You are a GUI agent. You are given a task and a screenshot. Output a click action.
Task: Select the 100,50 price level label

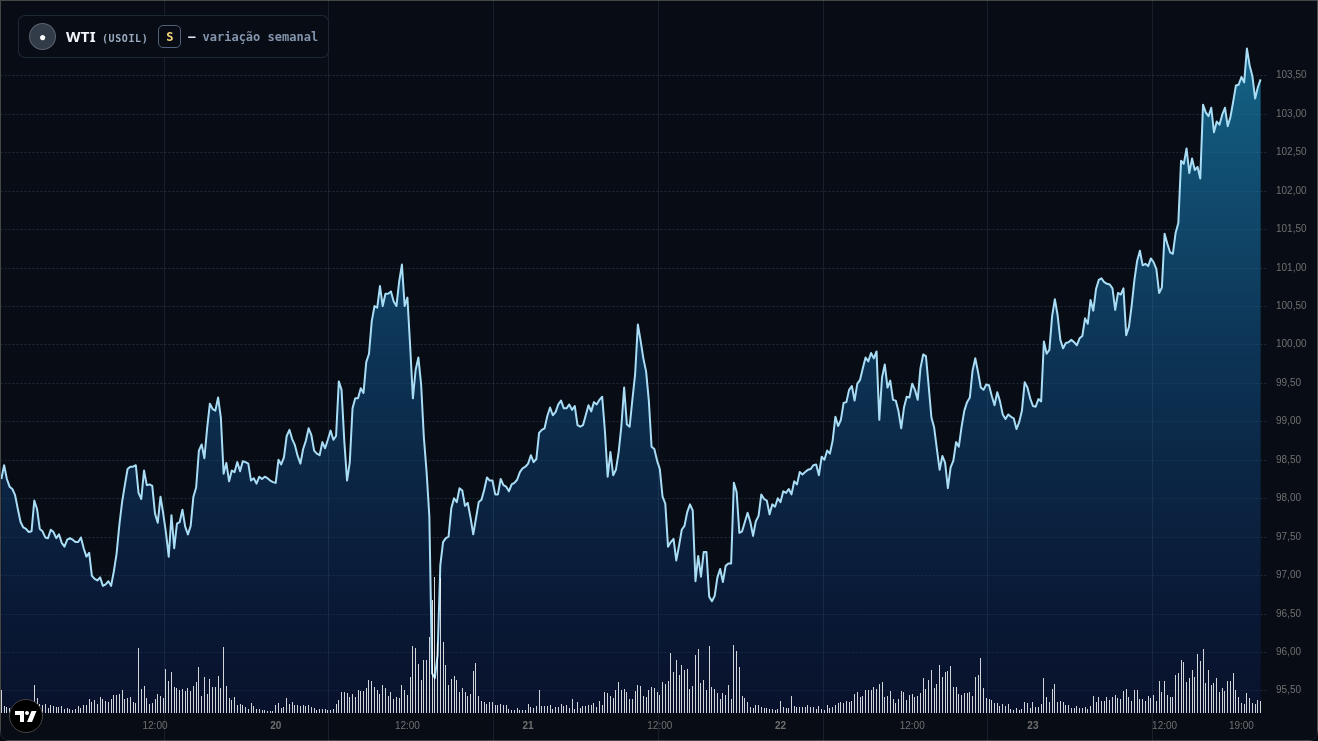pos(1291,306)
